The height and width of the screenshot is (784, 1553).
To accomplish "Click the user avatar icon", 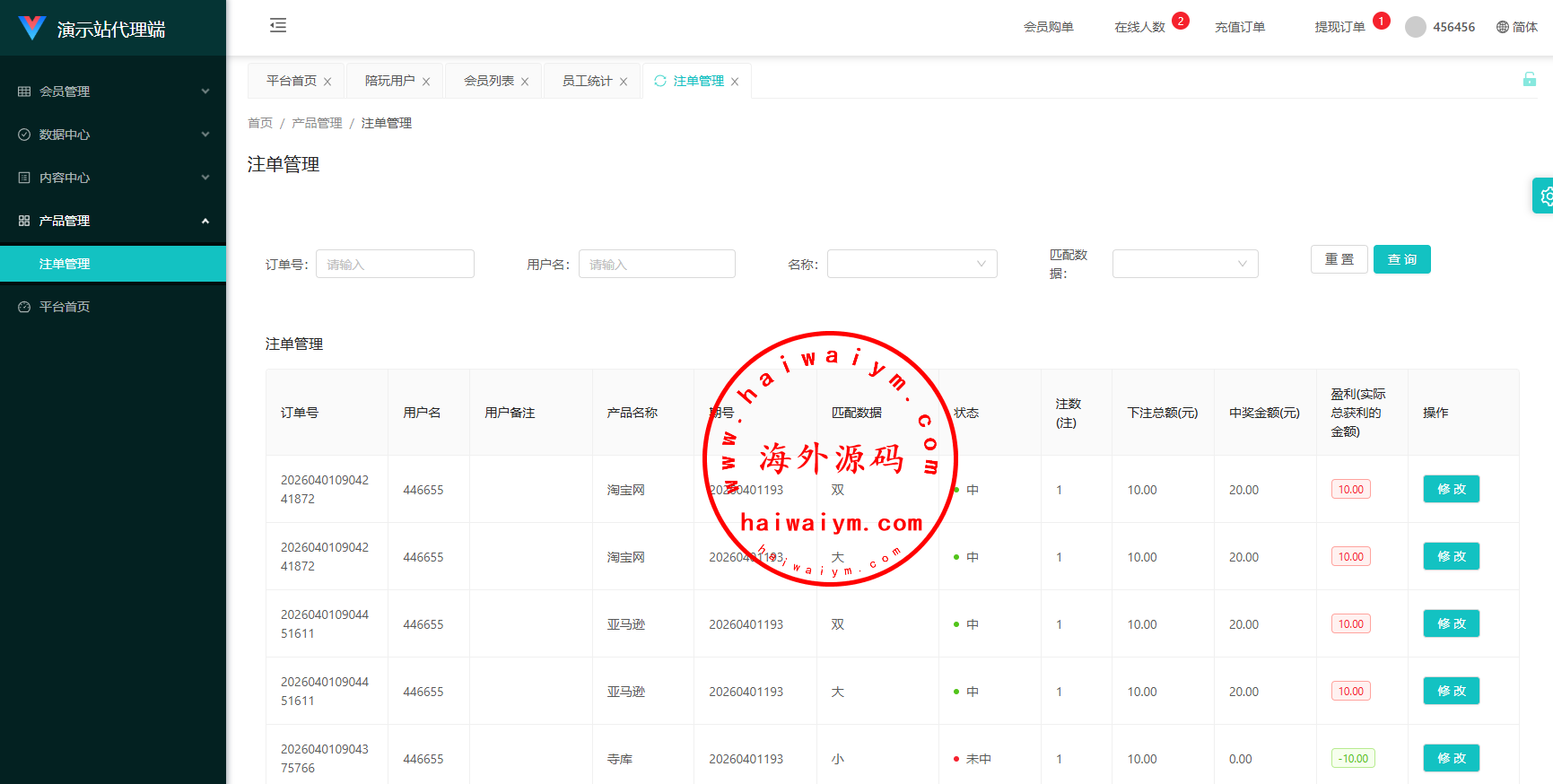I will 1415,27.
